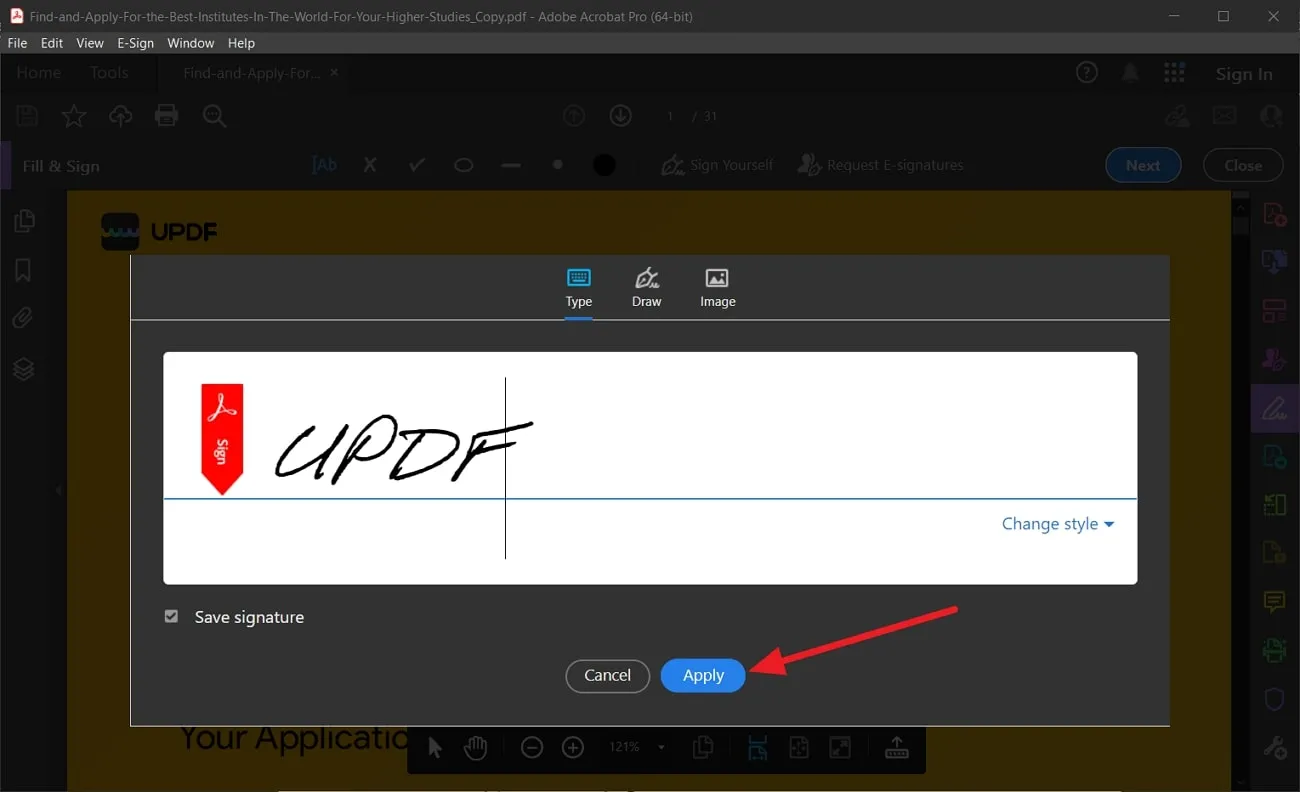Switch to the Draw signature tab
The width and height of the screenshot is (1300, 792).
(647, 288)
